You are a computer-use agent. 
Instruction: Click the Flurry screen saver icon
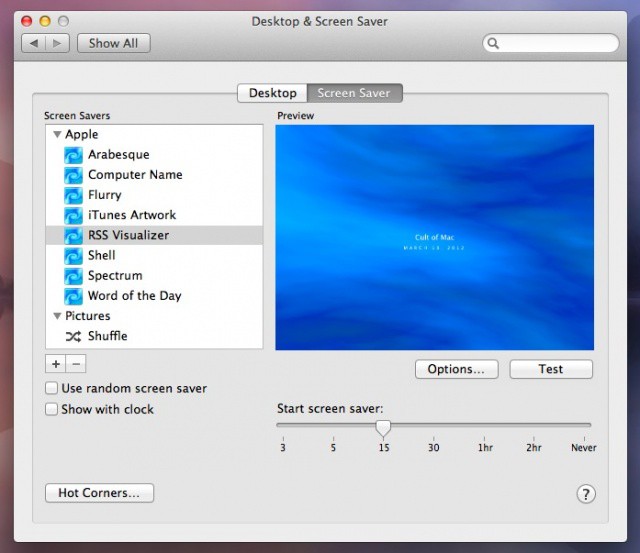pyautogui.click(x=73, y=195)
